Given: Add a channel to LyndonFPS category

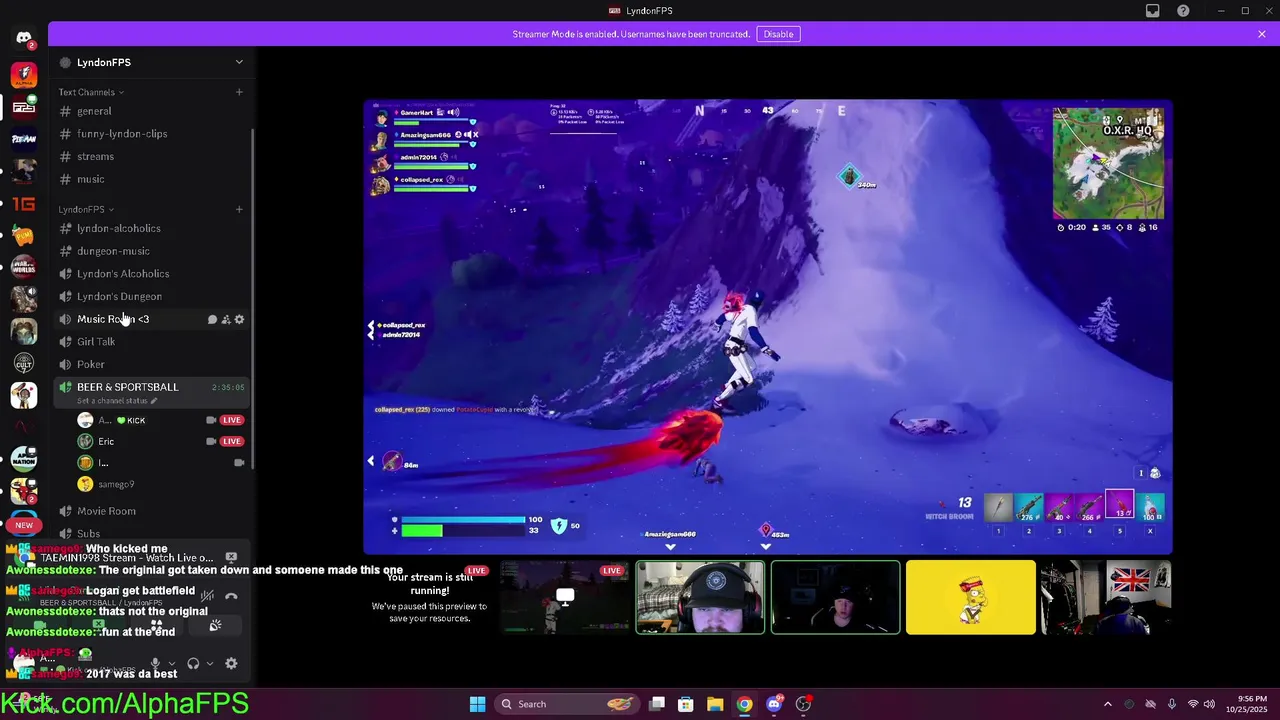Looking at the screenshot, I should pos(239,209).
